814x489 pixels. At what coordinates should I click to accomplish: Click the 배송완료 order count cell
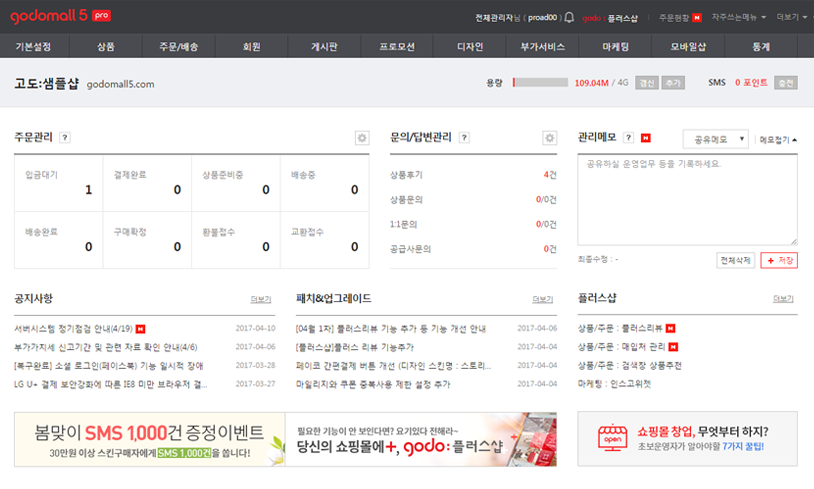tap(59, 240)
